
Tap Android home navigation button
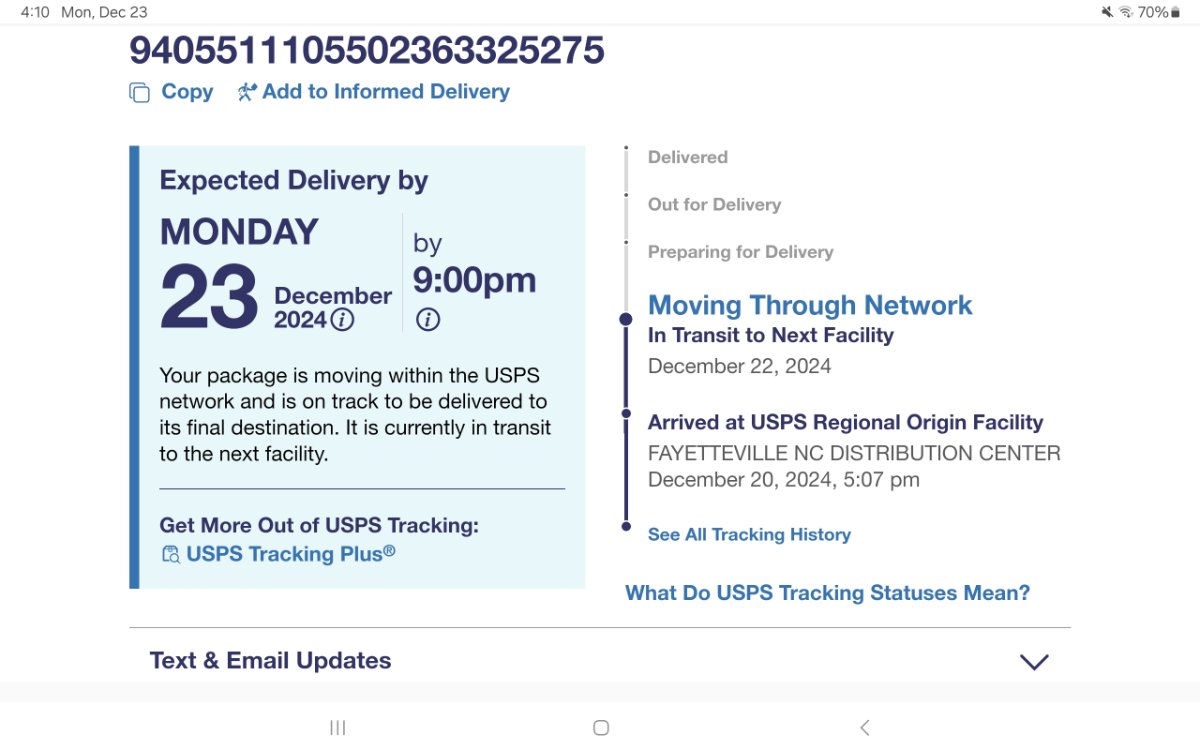click(601, 727)
